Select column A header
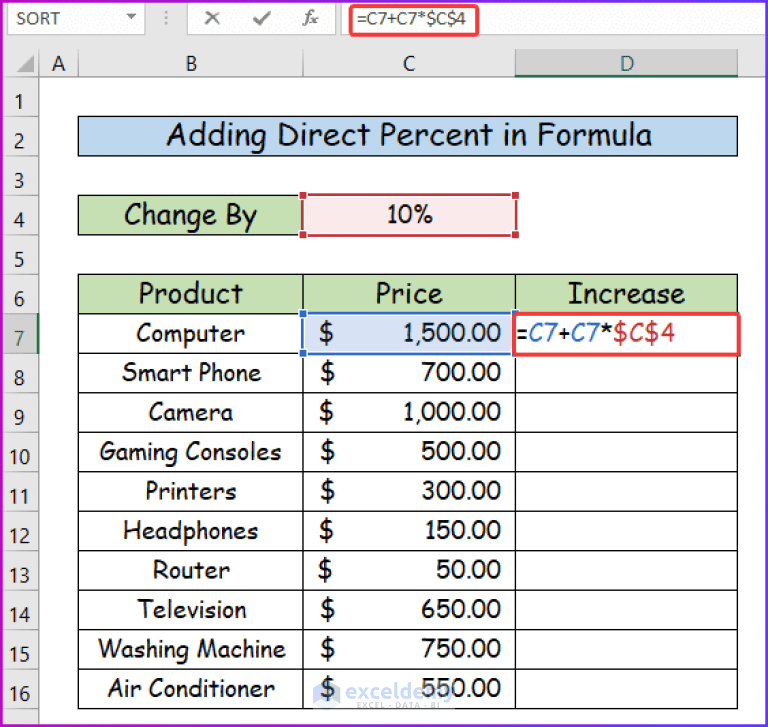This screenshot has width=768, height=727. pyautogui.click(x=59, y=64)
